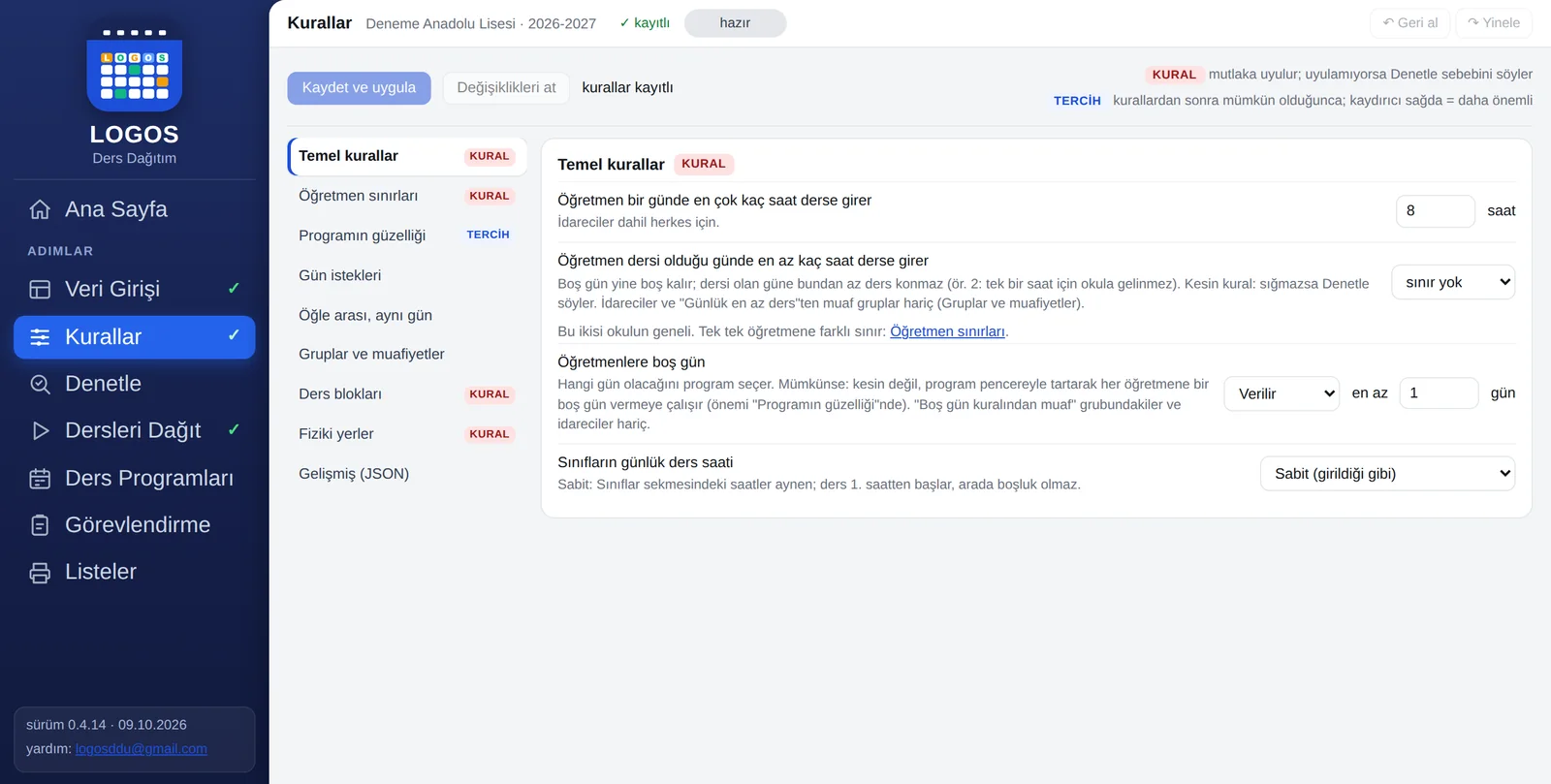Navigate to Ana Sayfa in sidebar
Screen dimensions: 1551x784
135,209
